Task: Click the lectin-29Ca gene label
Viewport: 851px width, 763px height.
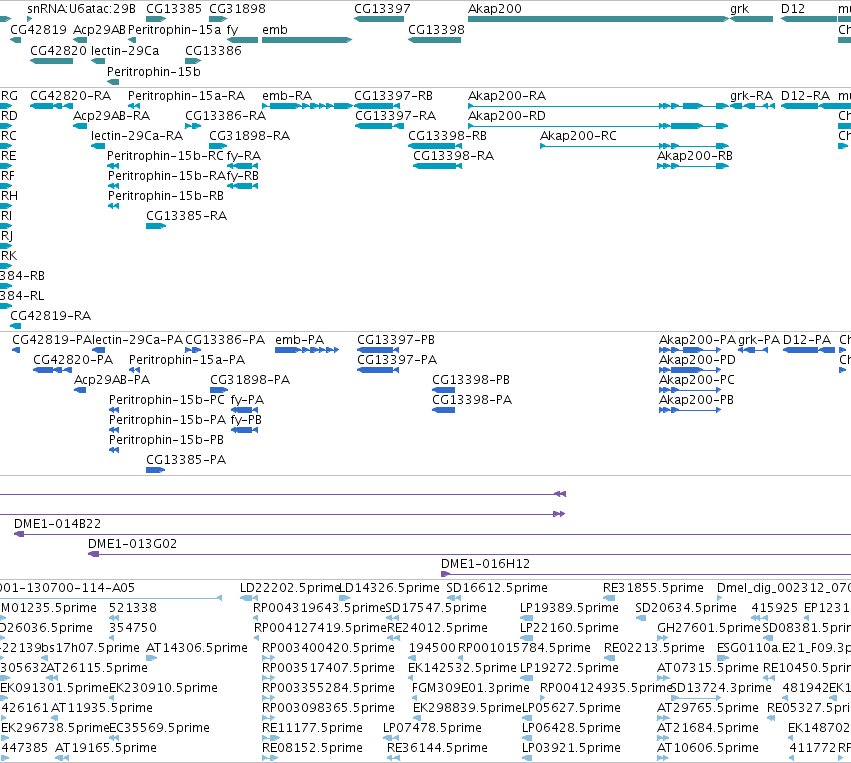Action: coord(125,51)
